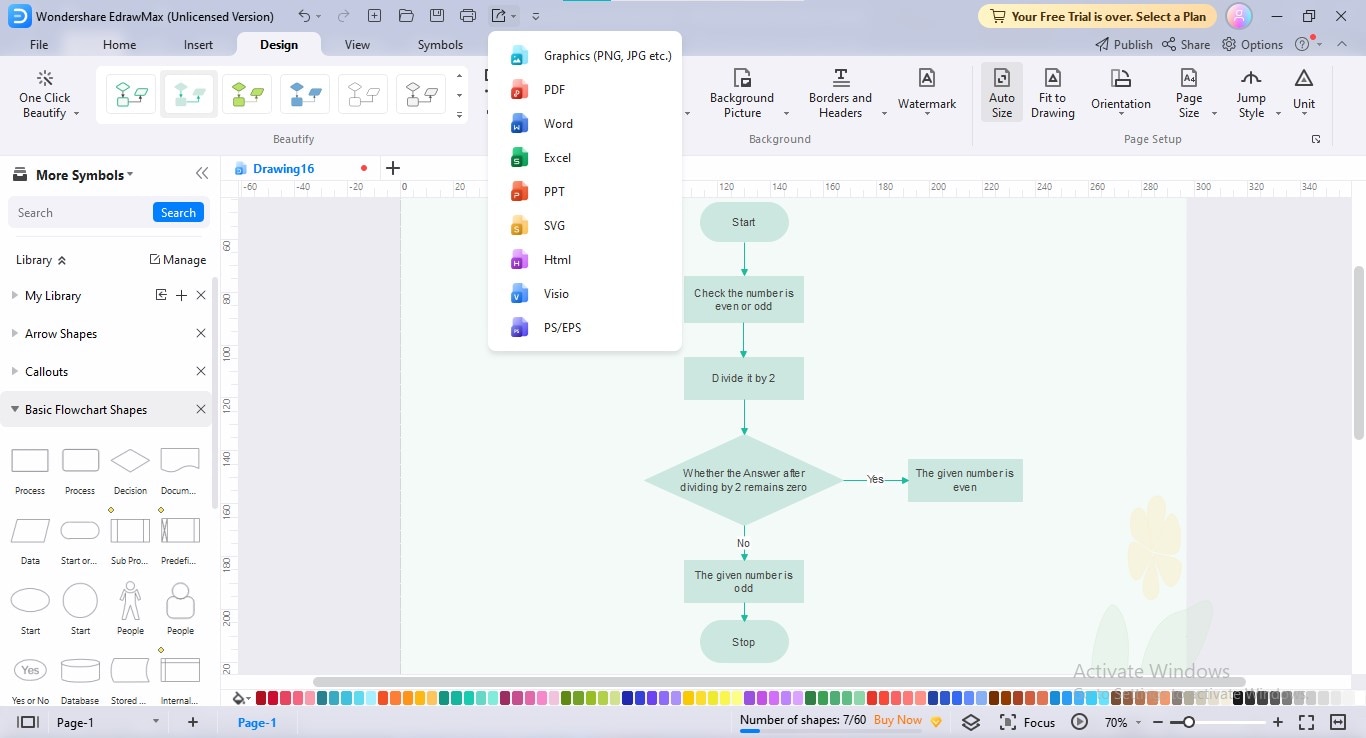Export as PPT
Screen dimensions: 1366x738
[585, 192]
